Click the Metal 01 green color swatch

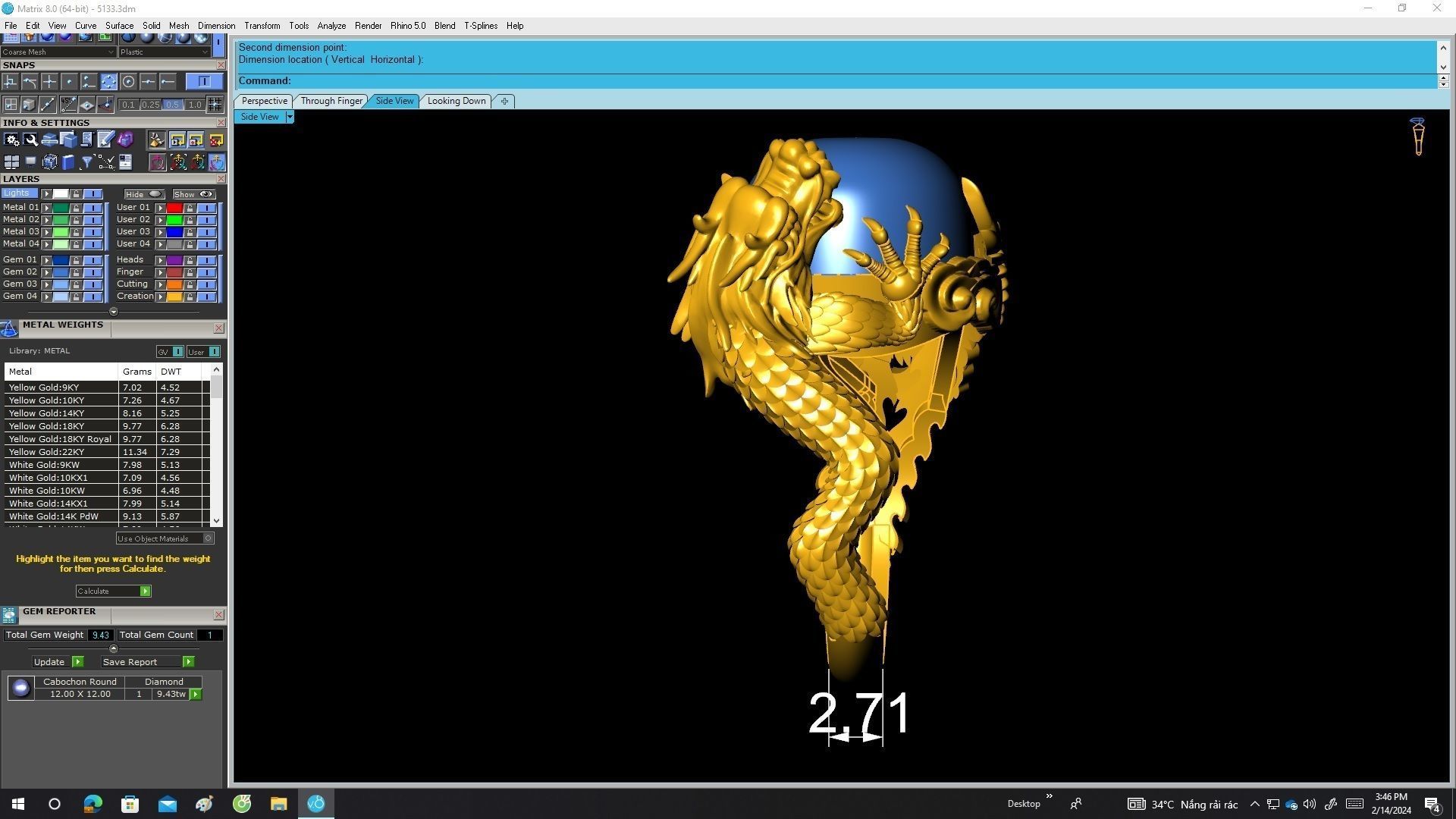pos(61,208)
